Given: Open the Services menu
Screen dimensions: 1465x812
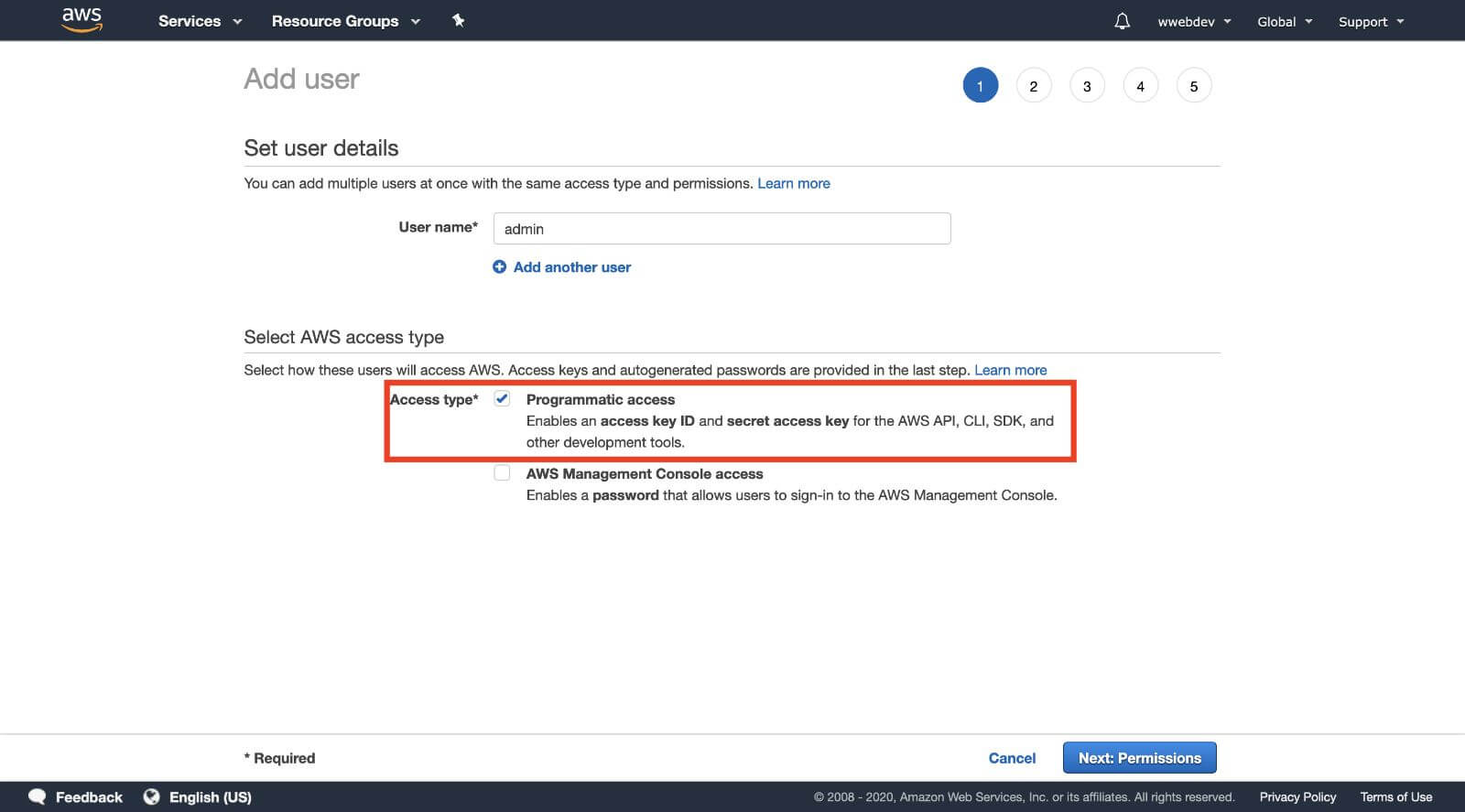Looking at the screenshot, I should tap(200, 21).
